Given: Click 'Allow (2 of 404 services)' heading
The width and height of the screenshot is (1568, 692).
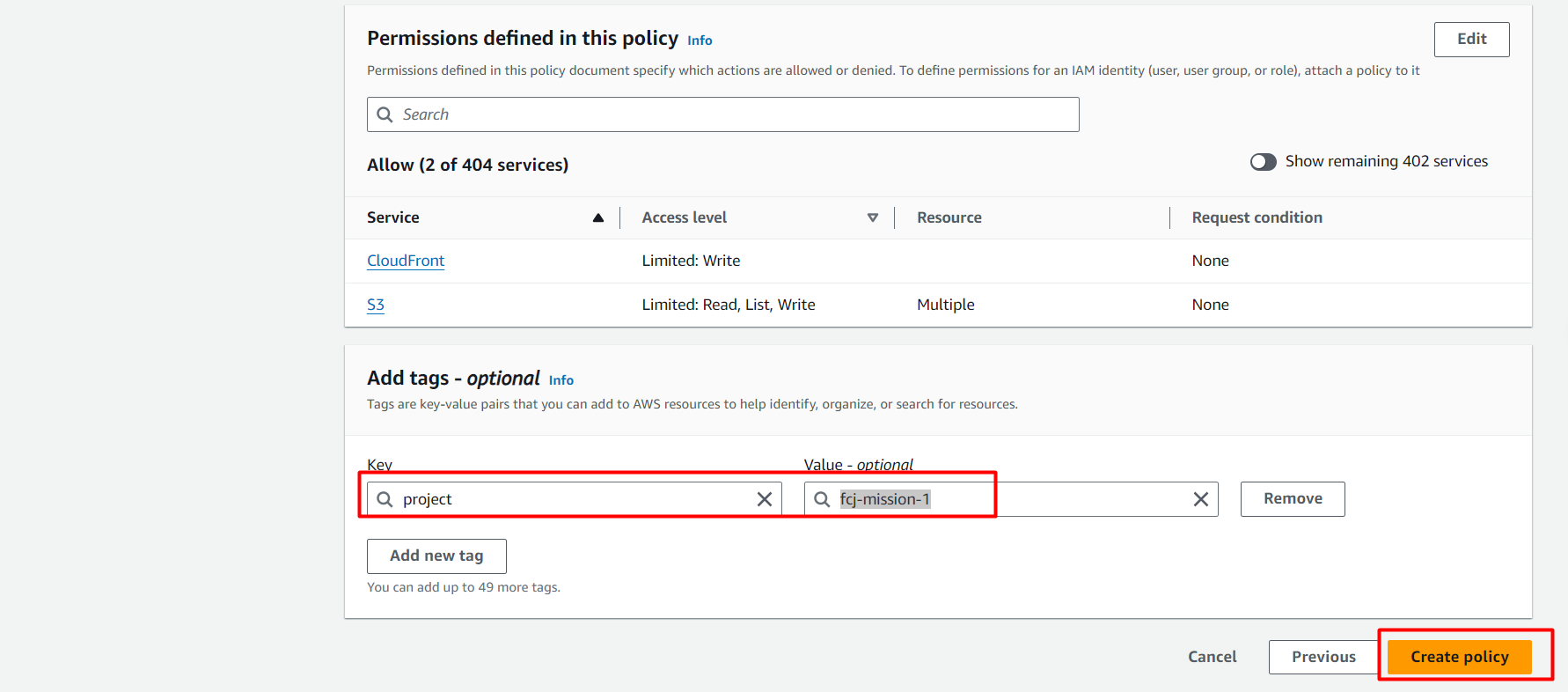Looking at the screenshot, I should [467, 165].
